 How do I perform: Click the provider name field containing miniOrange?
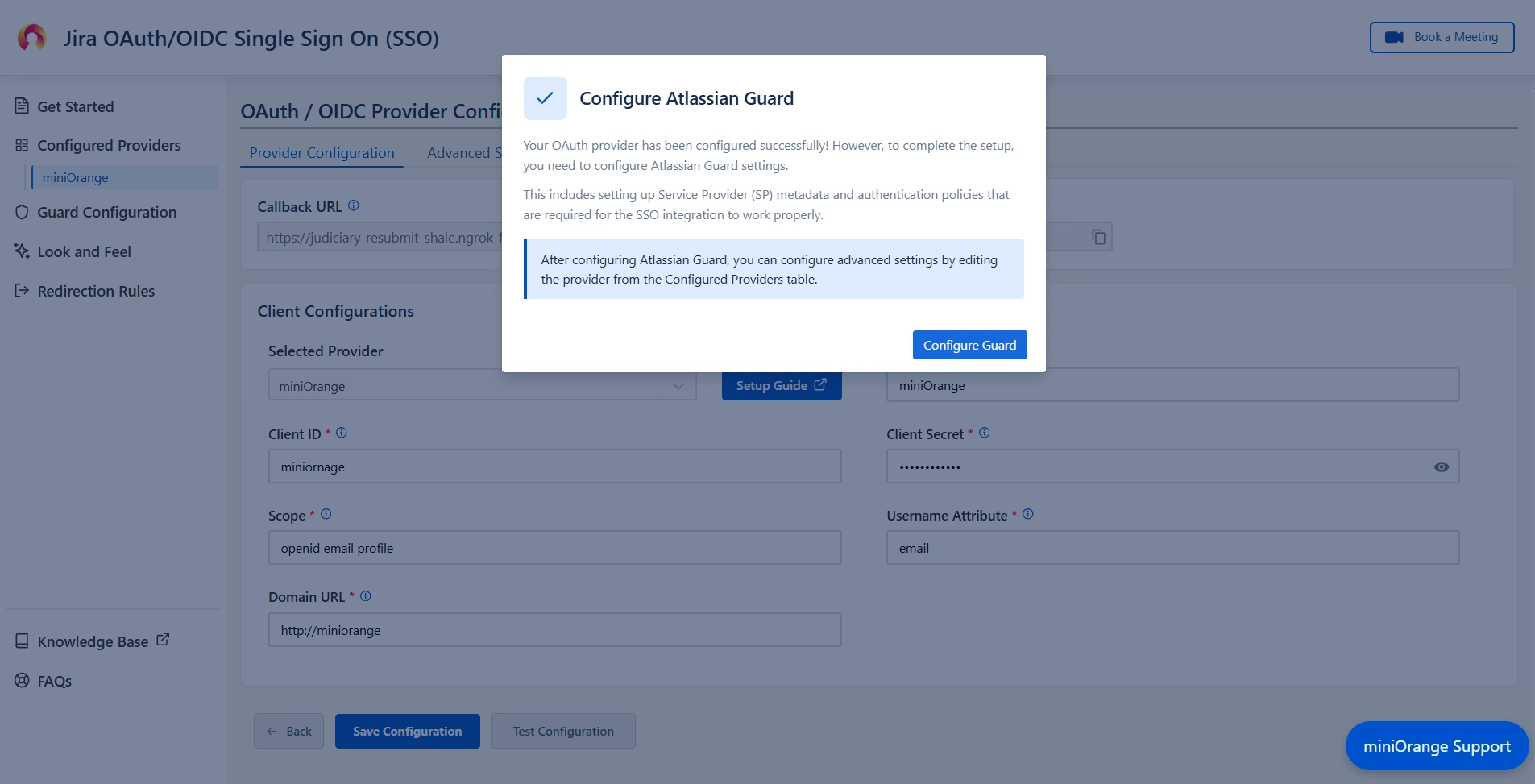tap(1172, 385)
